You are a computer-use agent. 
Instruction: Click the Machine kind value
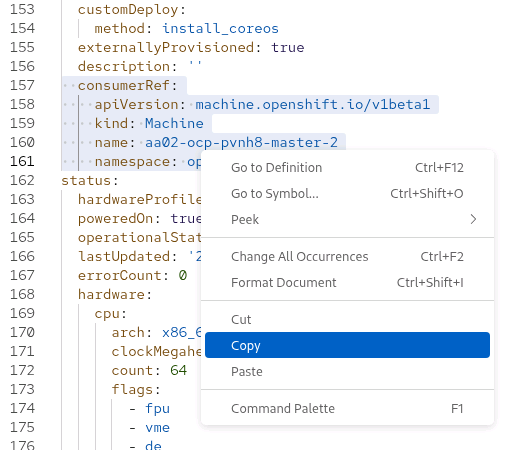pyautogui.click(x=174, y=124)
